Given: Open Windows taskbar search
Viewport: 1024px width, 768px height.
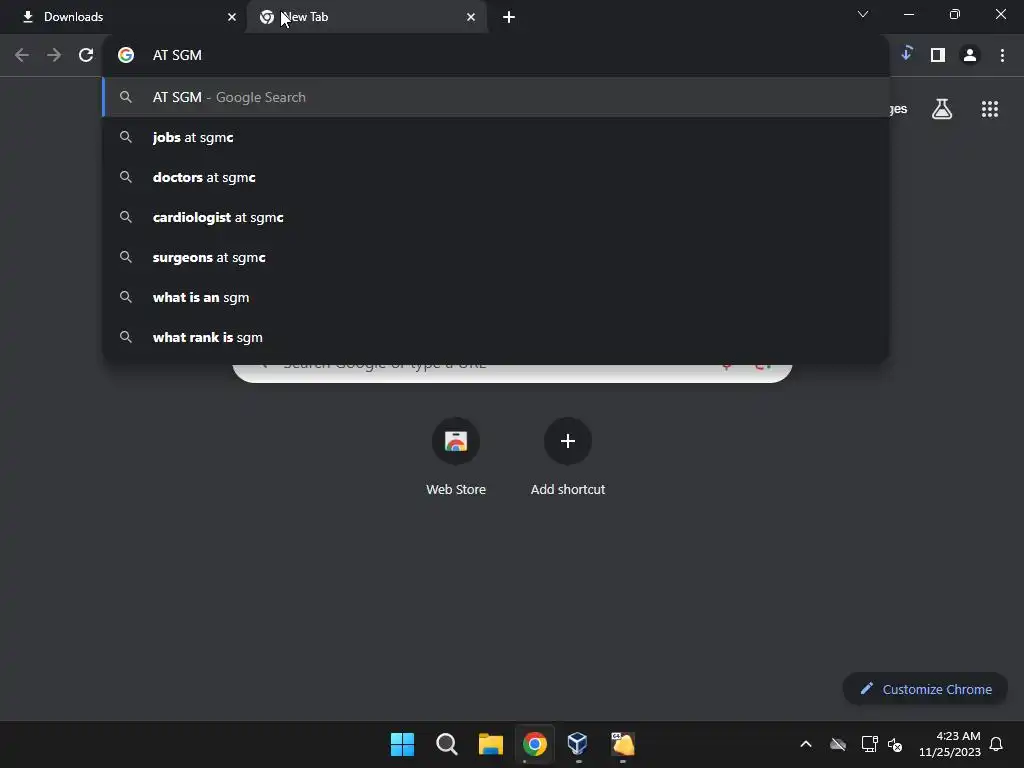Looking at the screenshot, I should tap(447, 744).
